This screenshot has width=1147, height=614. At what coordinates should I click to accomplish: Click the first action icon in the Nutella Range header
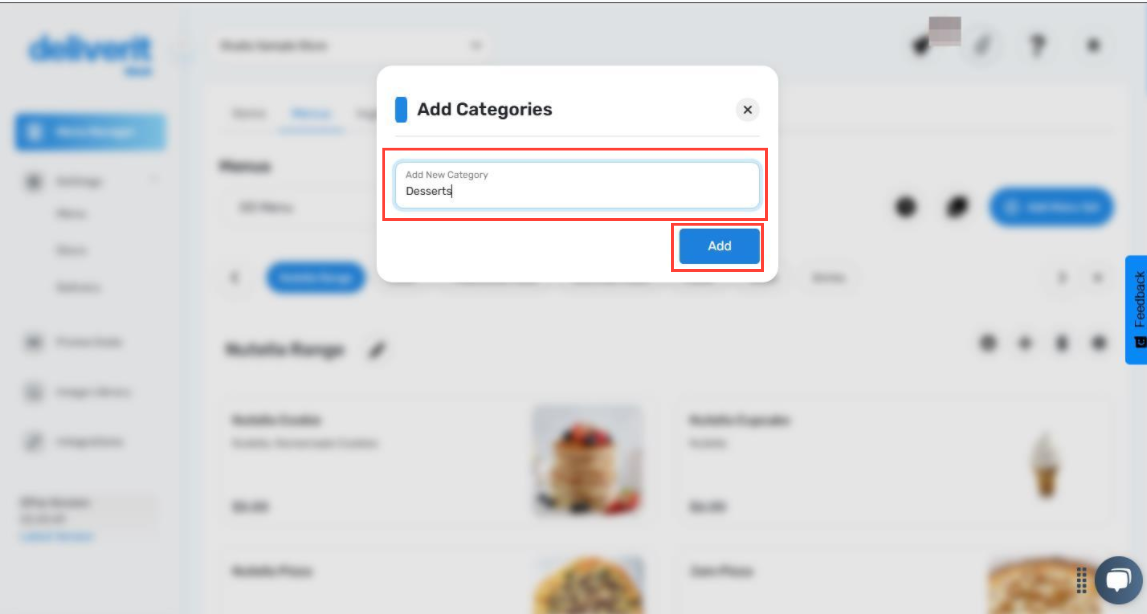tap(988, 343)
